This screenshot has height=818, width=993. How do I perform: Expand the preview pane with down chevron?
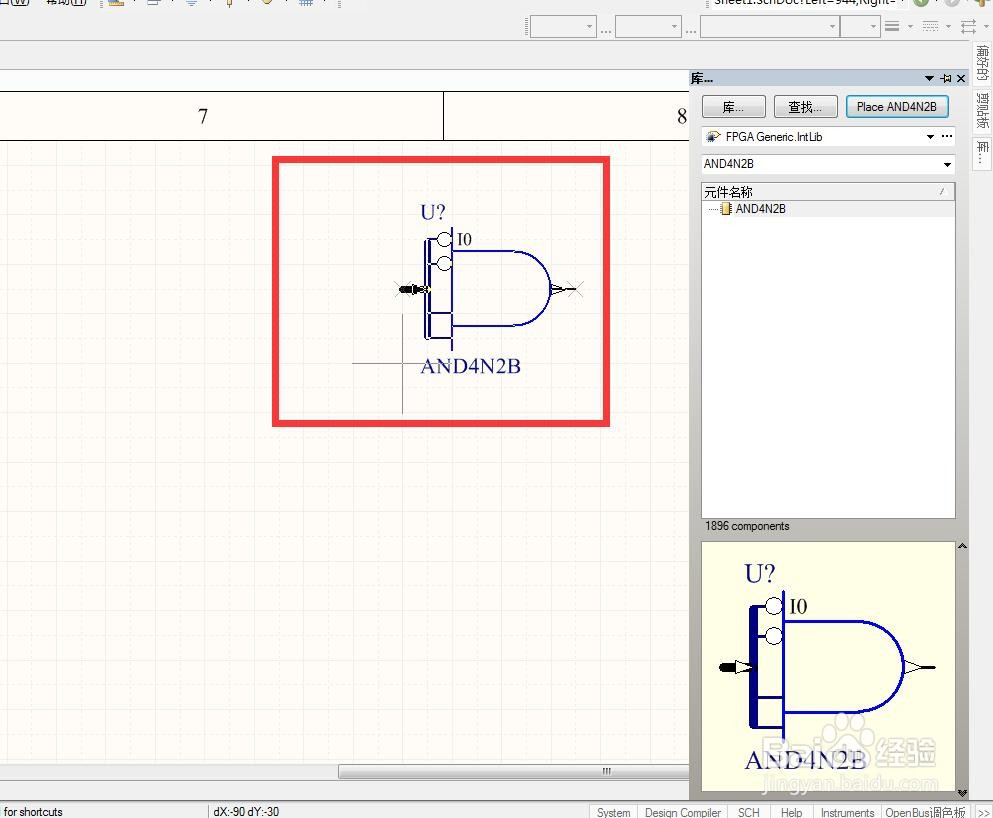click(962, 793)
